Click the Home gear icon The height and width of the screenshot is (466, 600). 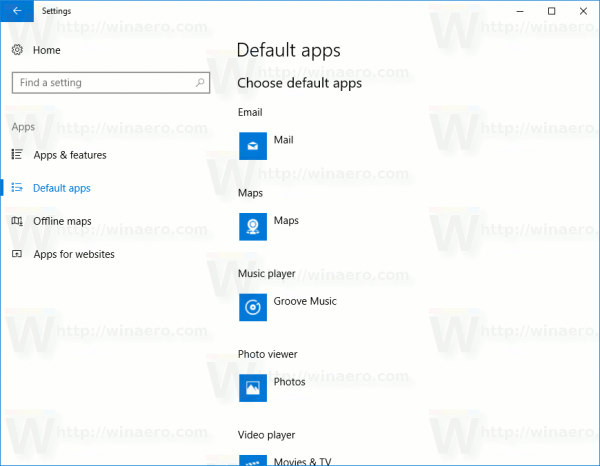[x=17, y=50]
